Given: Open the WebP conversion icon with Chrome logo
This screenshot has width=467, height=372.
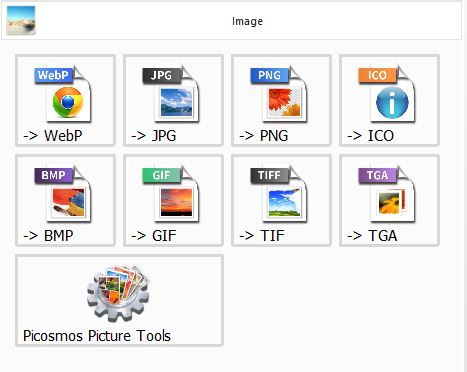Looking at the screenshot, I should click(63, 94).
